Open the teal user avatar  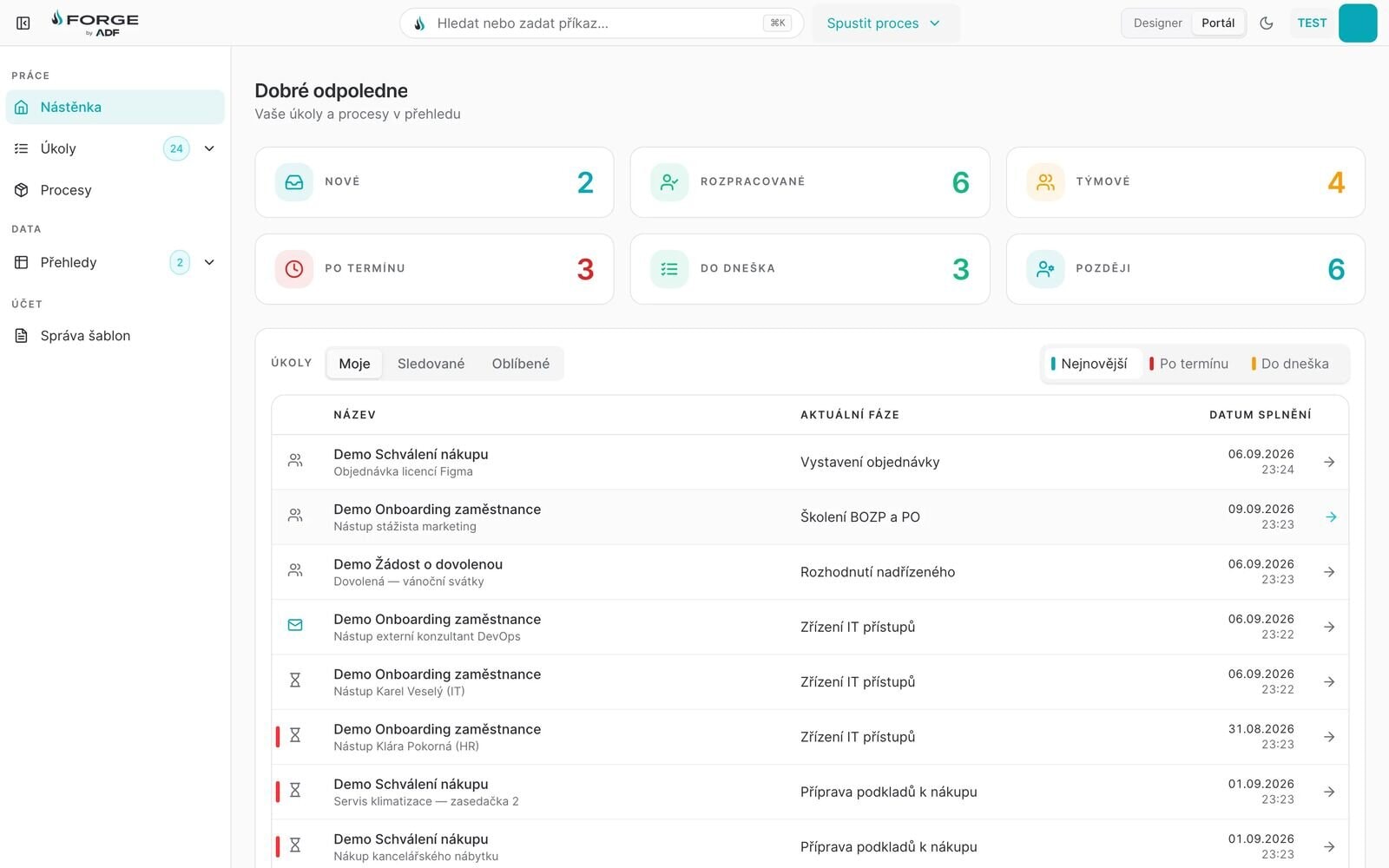(1358, 23)
